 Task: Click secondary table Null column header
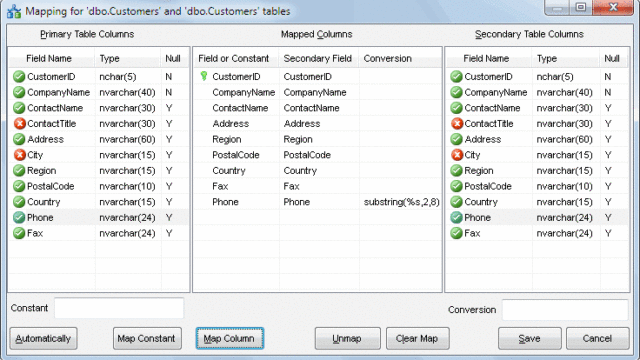point(613,58)
